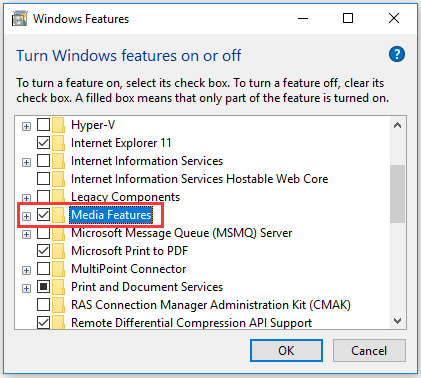Viewport: 421px width, 378px height.
Task: Click the scrollbar down arrow in feature list
Action: point(397,321)
